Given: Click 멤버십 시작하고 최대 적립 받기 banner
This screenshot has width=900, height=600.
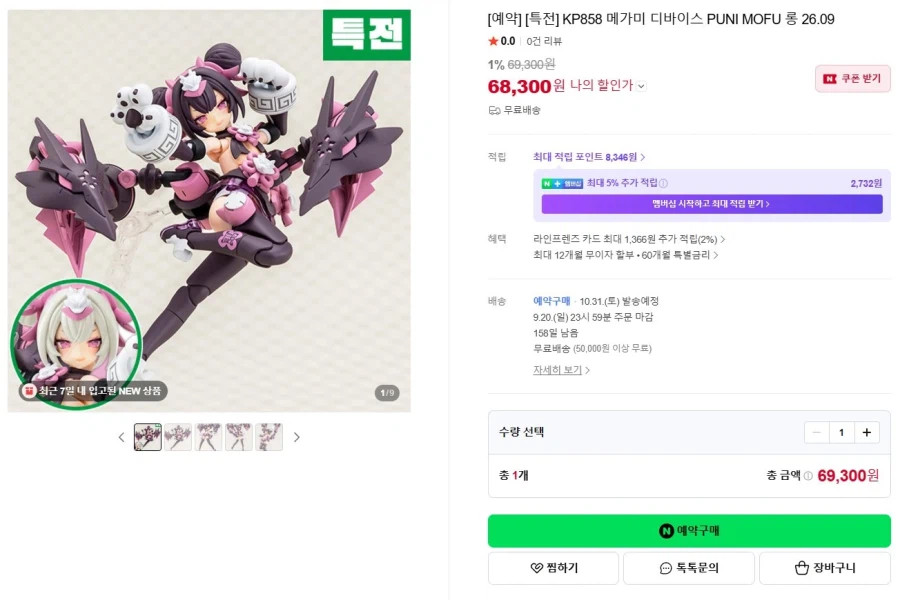Looking at the screenshot, I should (711, 204).
